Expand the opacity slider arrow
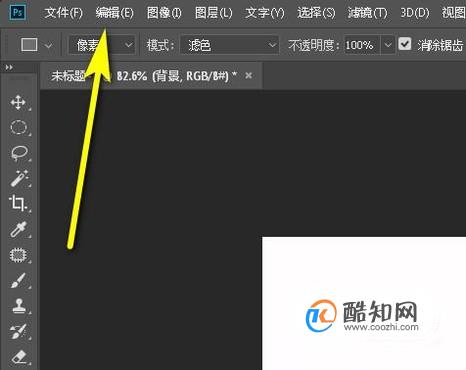The height and width of the screenshot is (370, 466). (x=387, y=45)
